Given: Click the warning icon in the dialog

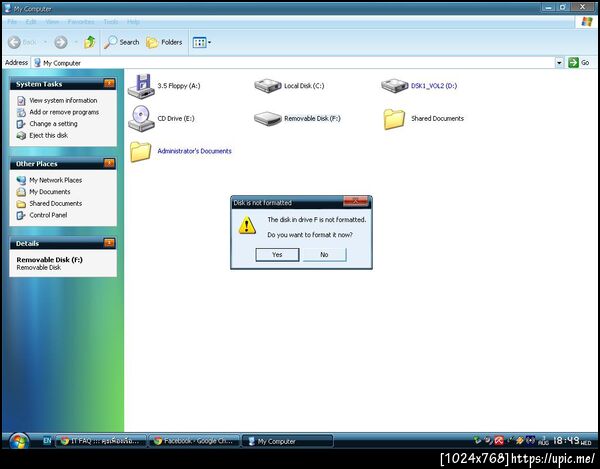Looking at the screenshot, I should click(x=247, y=225).
